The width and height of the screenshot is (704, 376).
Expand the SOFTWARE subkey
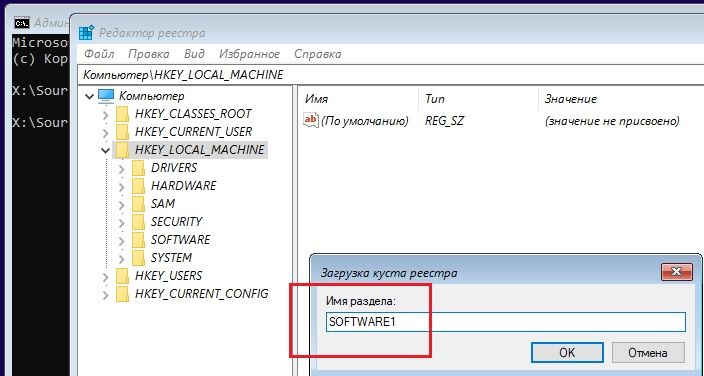coord(122,241)
